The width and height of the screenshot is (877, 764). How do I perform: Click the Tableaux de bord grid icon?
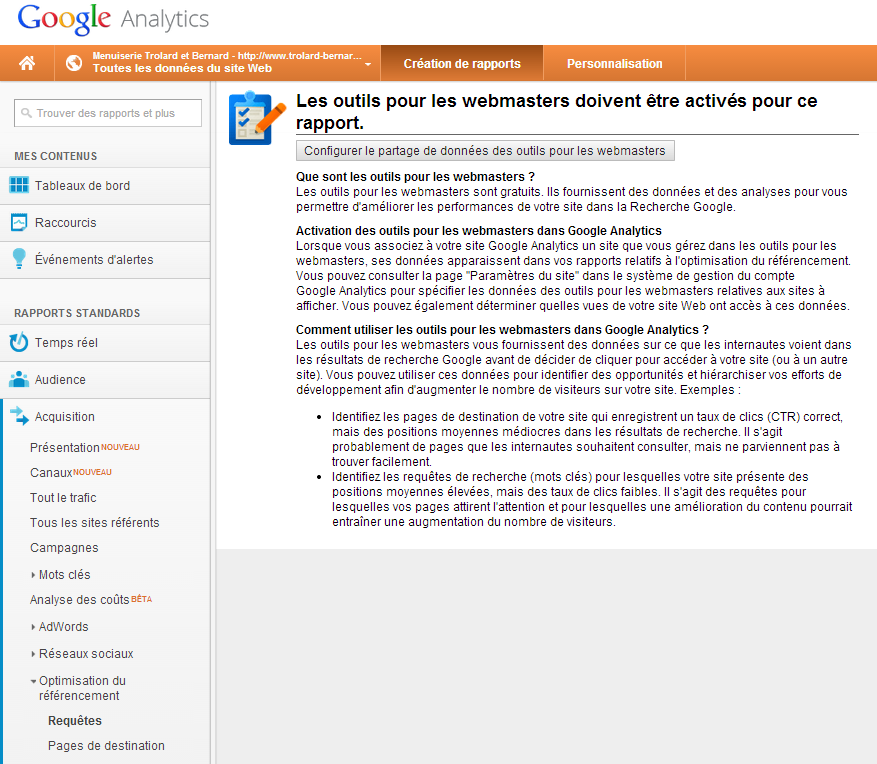point(19,185)
